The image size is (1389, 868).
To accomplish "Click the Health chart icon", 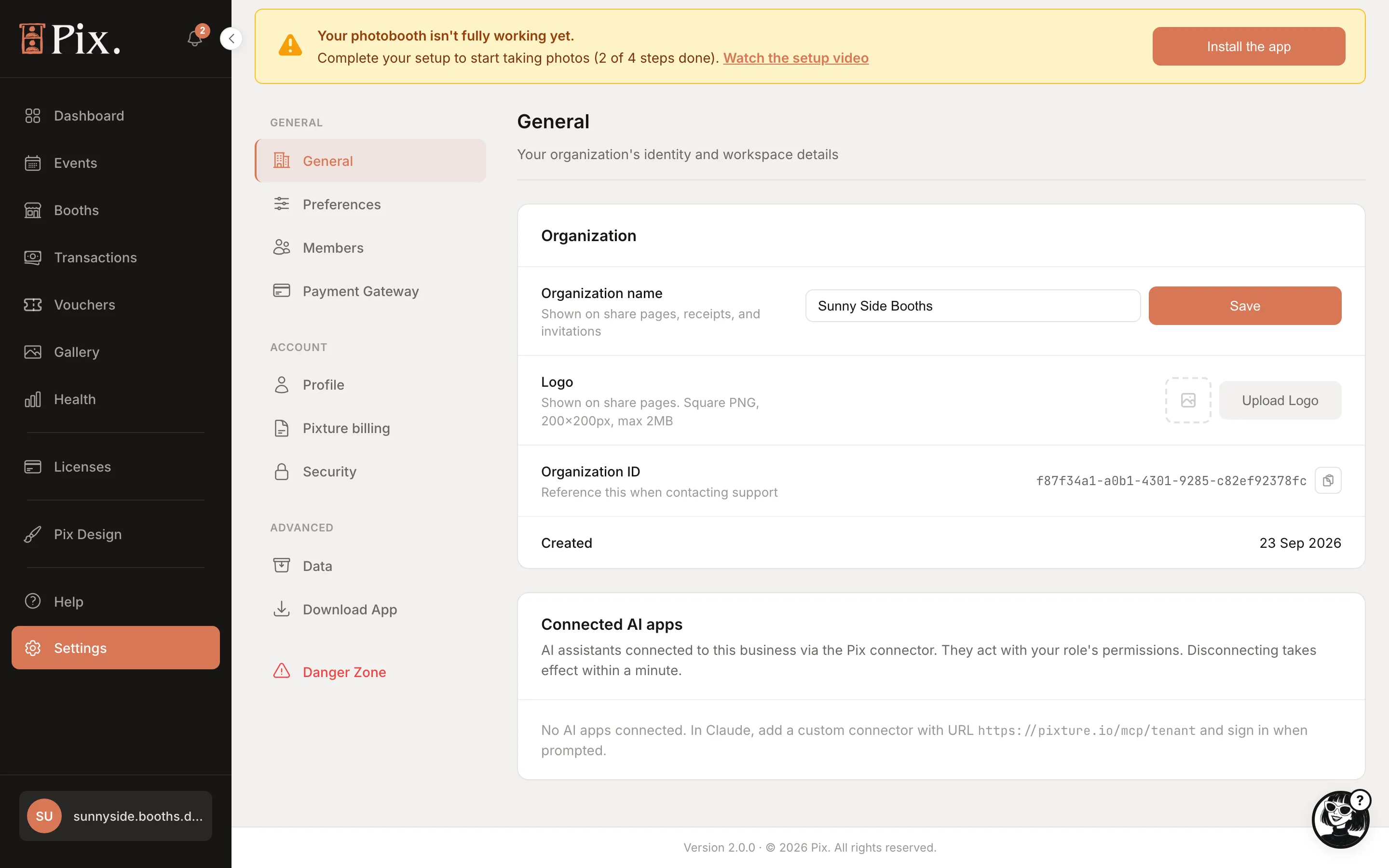I will (33, 400).
